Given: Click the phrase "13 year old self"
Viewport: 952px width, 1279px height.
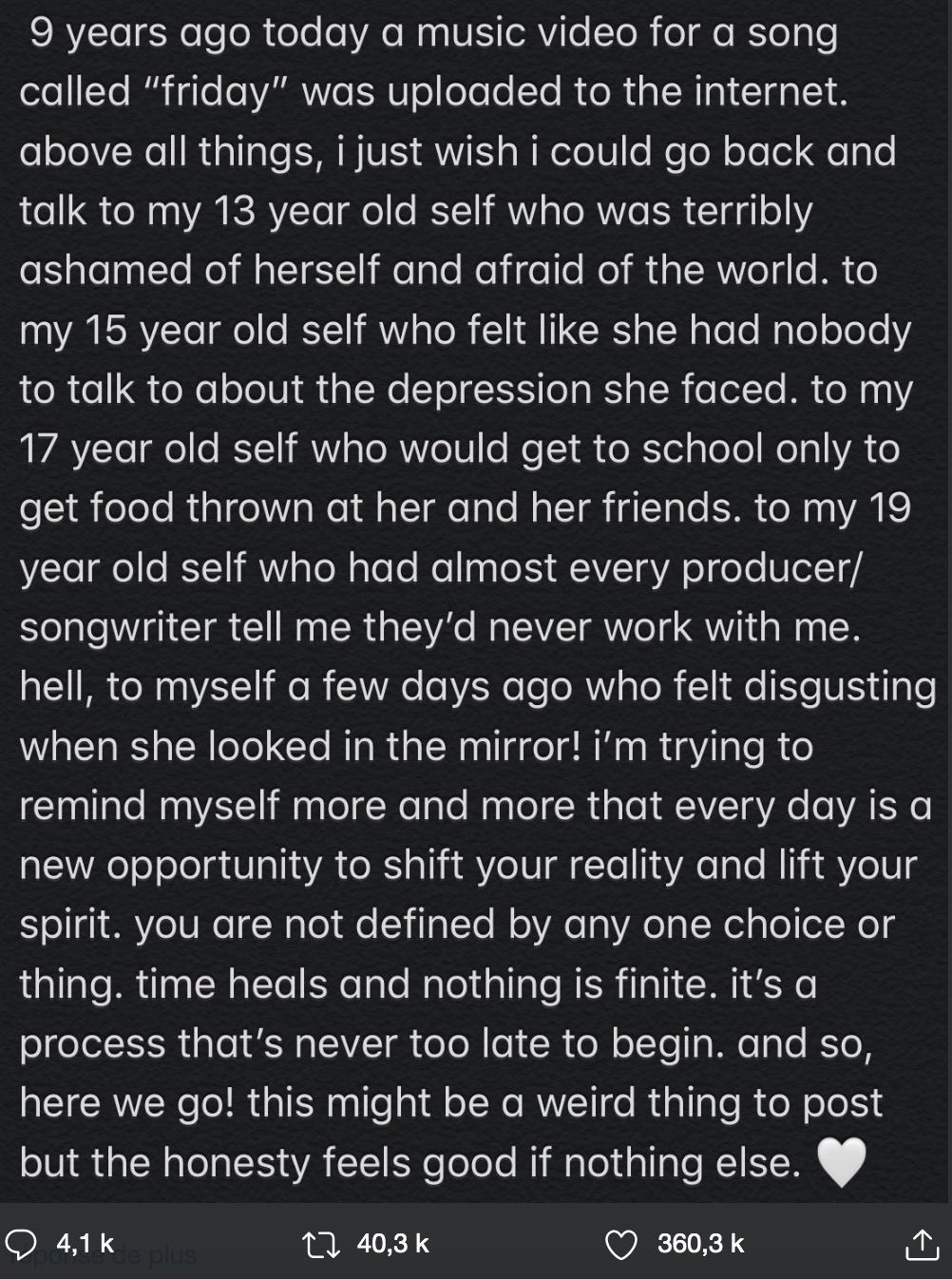Looking at the screenshot, I should pyautogui.click(x=355, y=212).
